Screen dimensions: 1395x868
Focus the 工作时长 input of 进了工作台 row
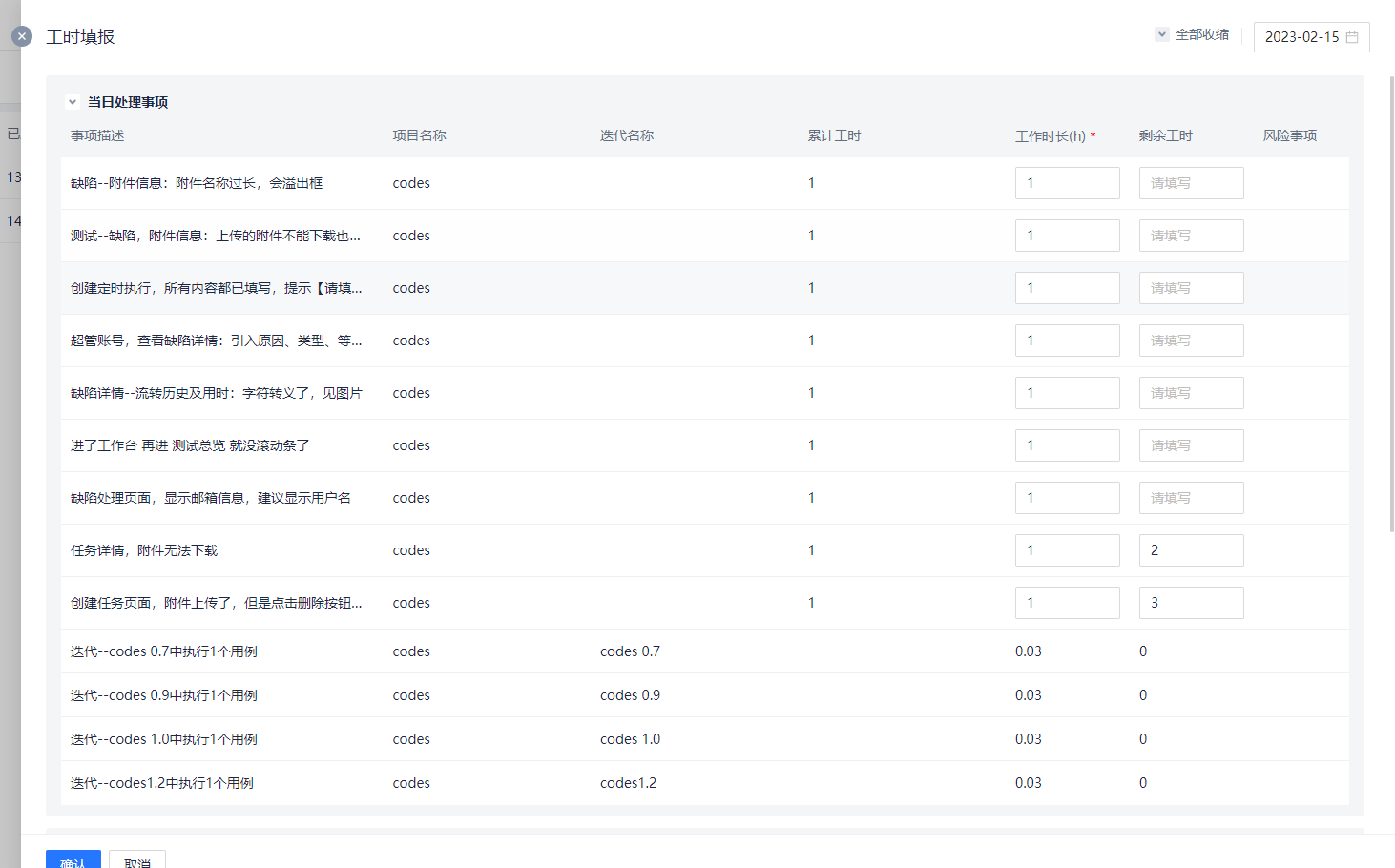pos(1067,444)
